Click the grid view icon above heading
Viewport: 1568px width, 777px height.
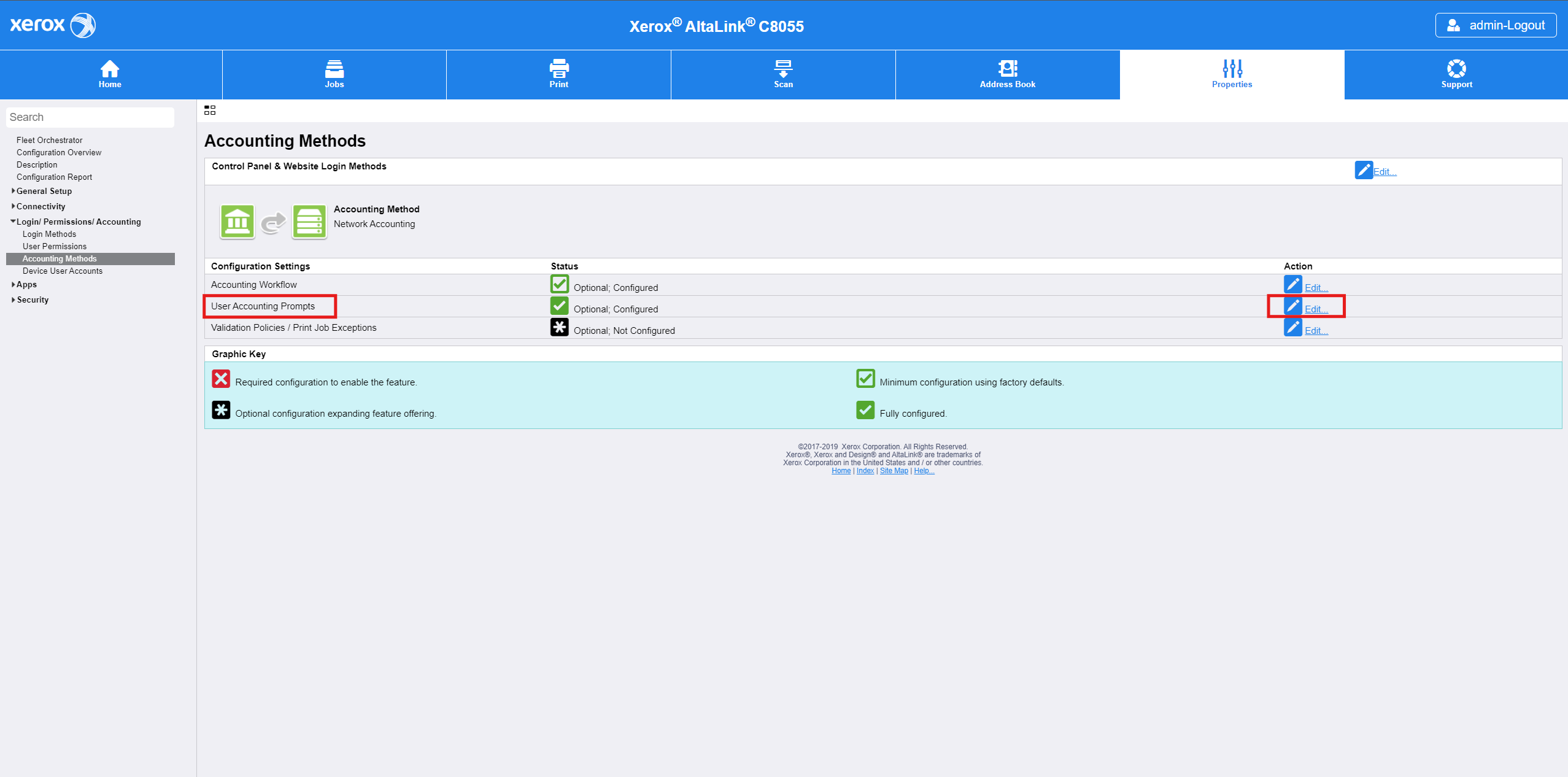pos(210,110)
